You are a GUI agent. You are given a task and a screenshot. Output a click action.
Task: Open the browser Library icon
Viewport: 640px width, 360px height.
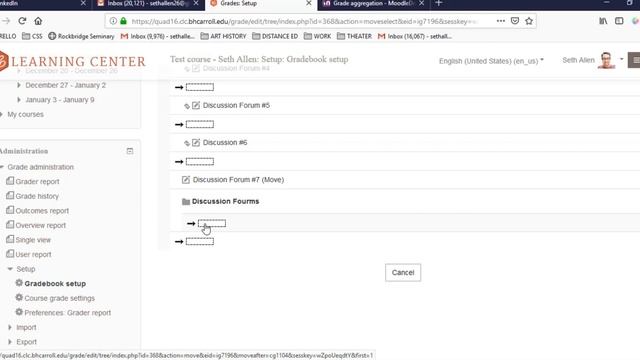(603, 21)
